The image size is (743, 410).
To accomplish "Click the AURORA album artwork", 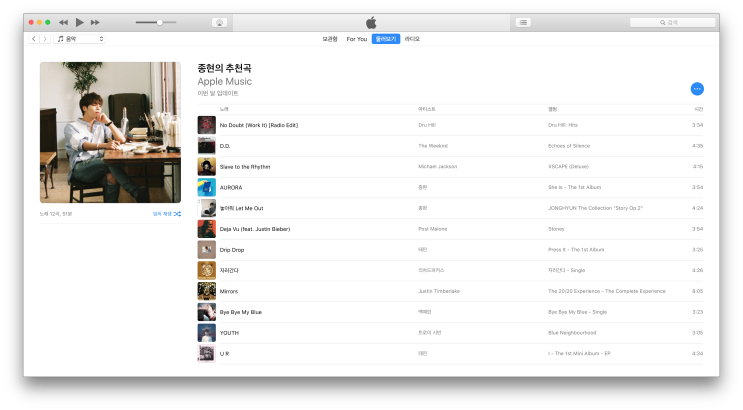I will (207, 188).
